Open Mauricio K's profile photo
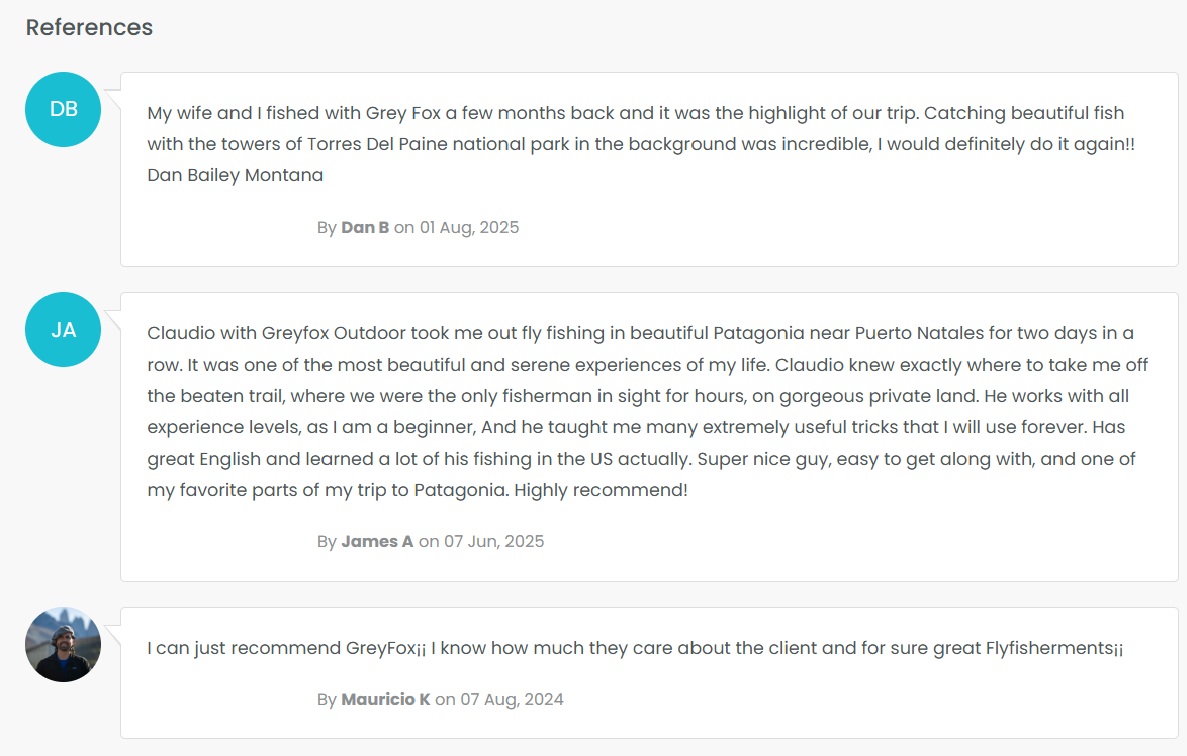Viewport: 1187px width, 756px height. [x=63, y=645]
